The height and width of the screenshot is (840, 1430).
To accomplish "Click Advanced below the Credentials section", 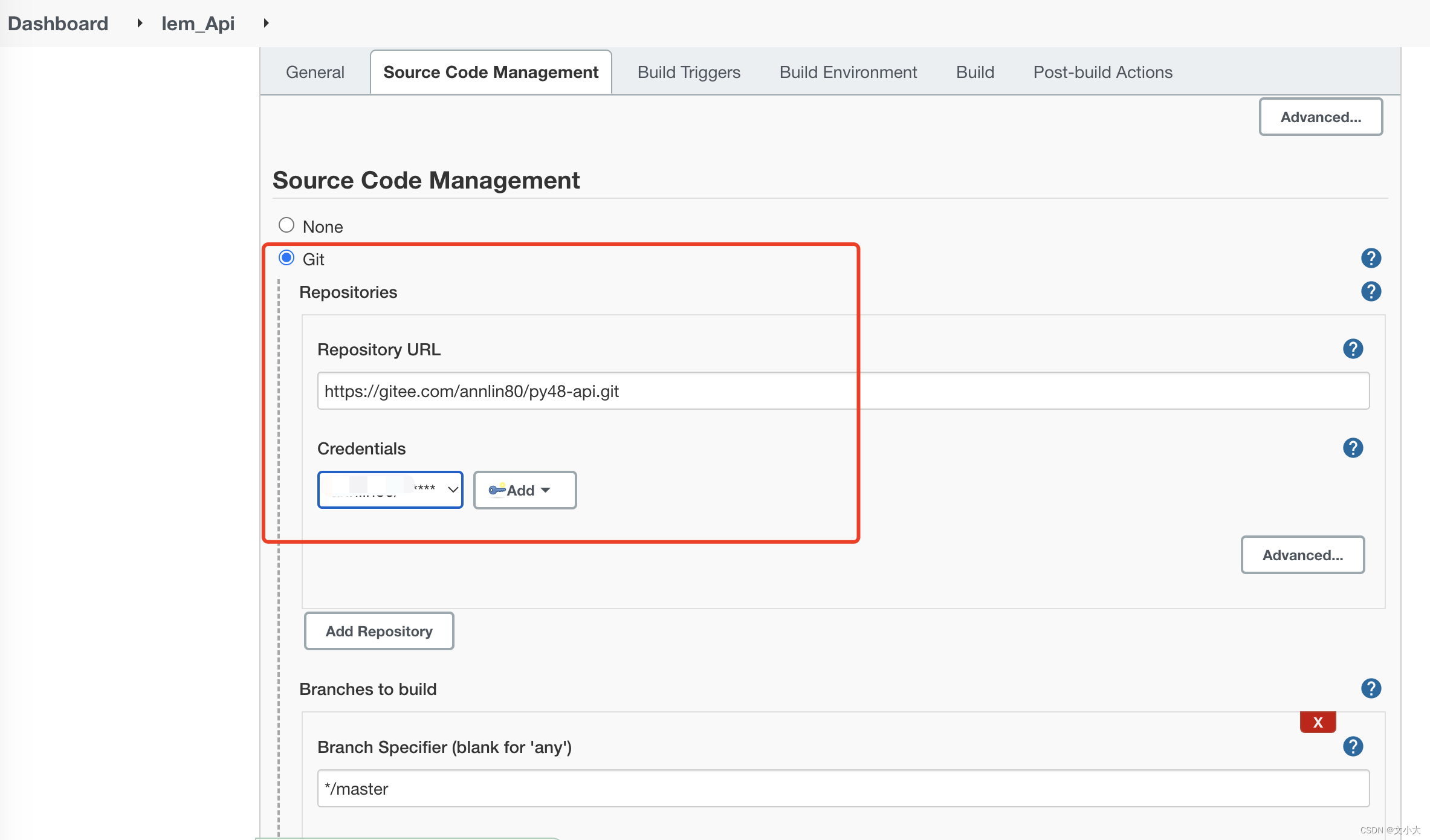I will [x=1302, y=555].
